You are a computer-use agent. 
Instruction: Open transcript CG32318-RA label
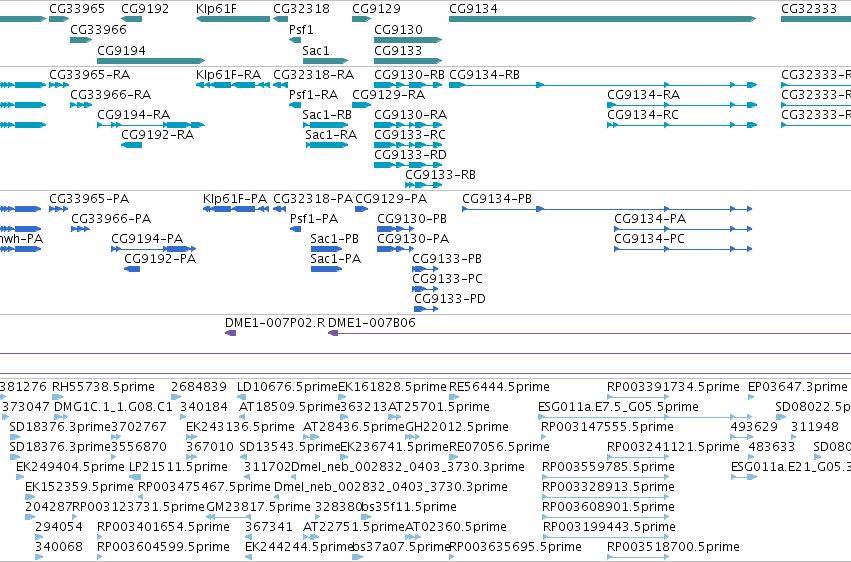tap(314, 74)
